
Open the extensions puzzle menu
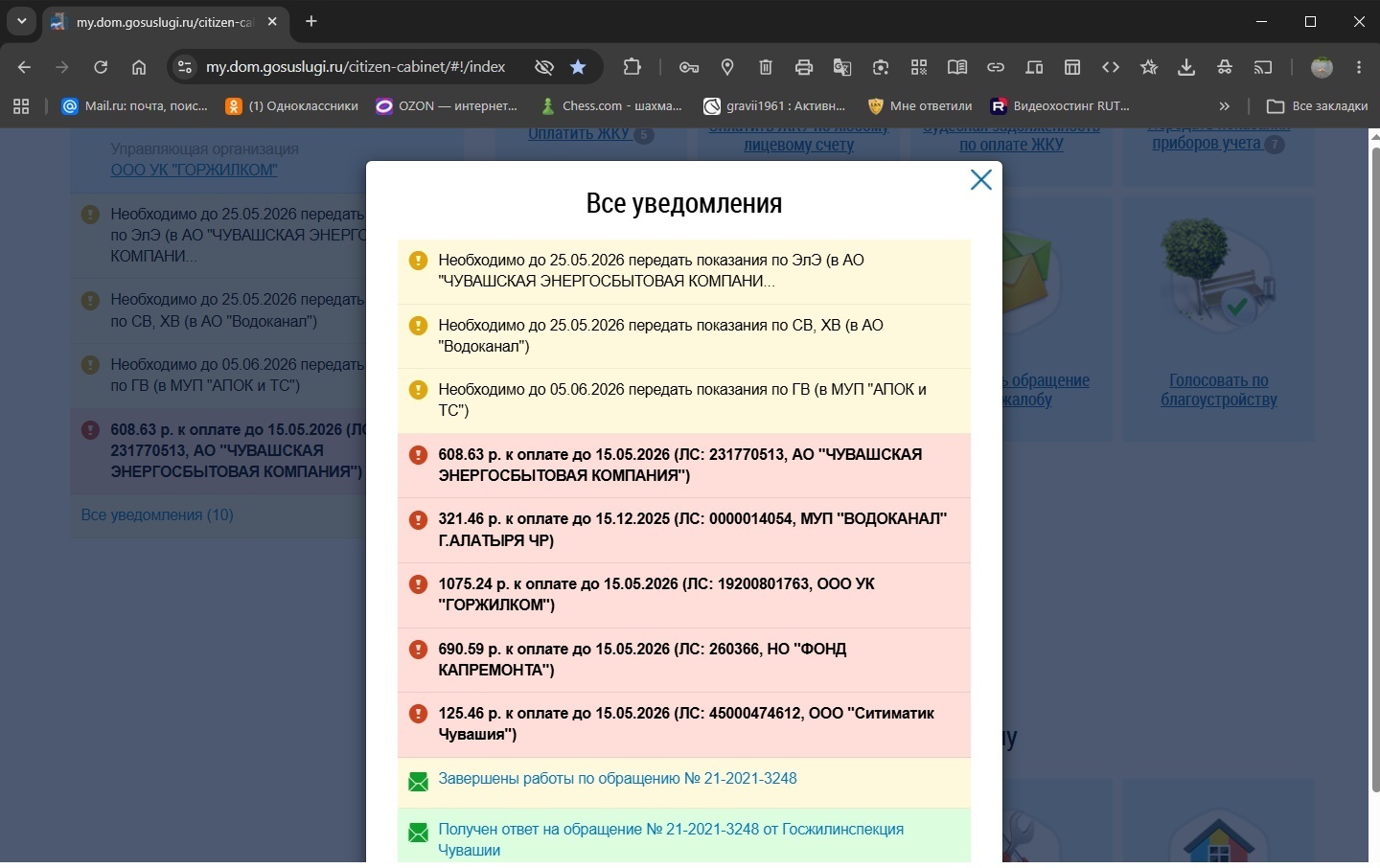click(x=632, y=67)
